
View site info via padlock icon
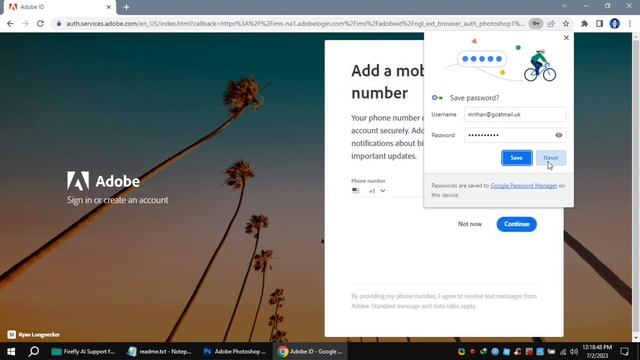click(59, 24)
